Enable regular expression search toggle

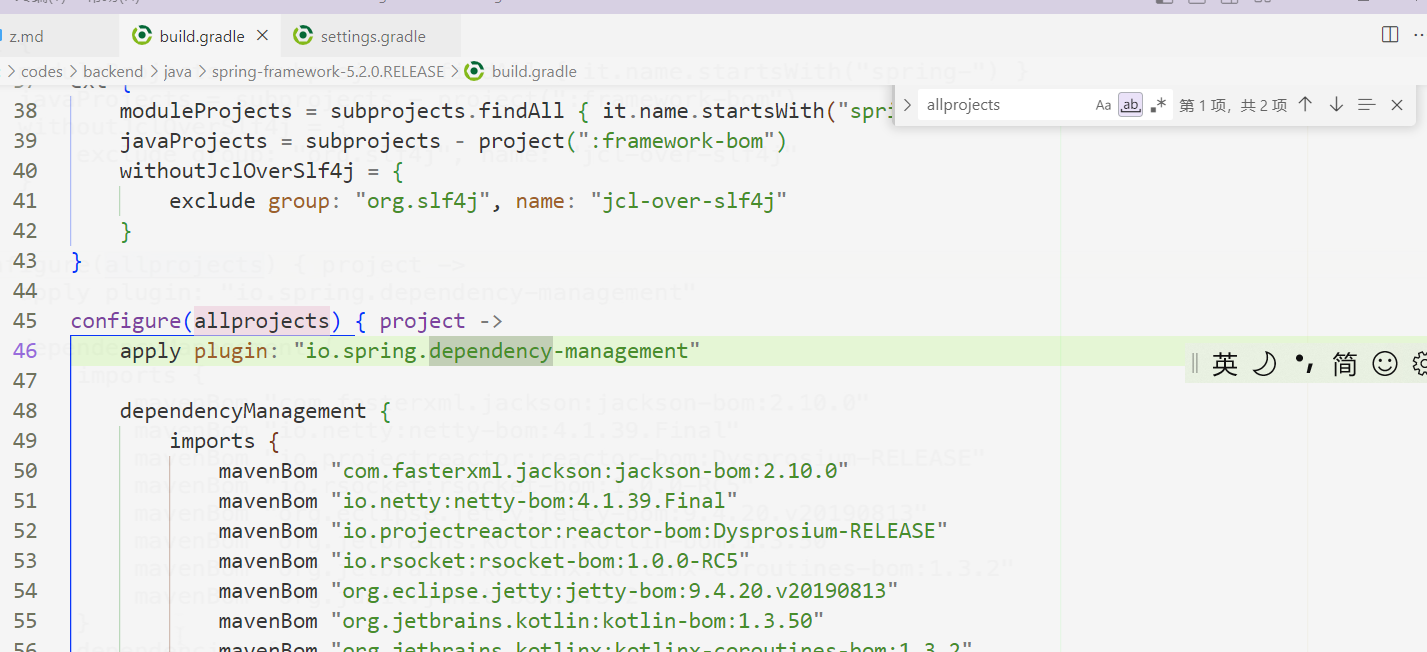[1158, 105]
